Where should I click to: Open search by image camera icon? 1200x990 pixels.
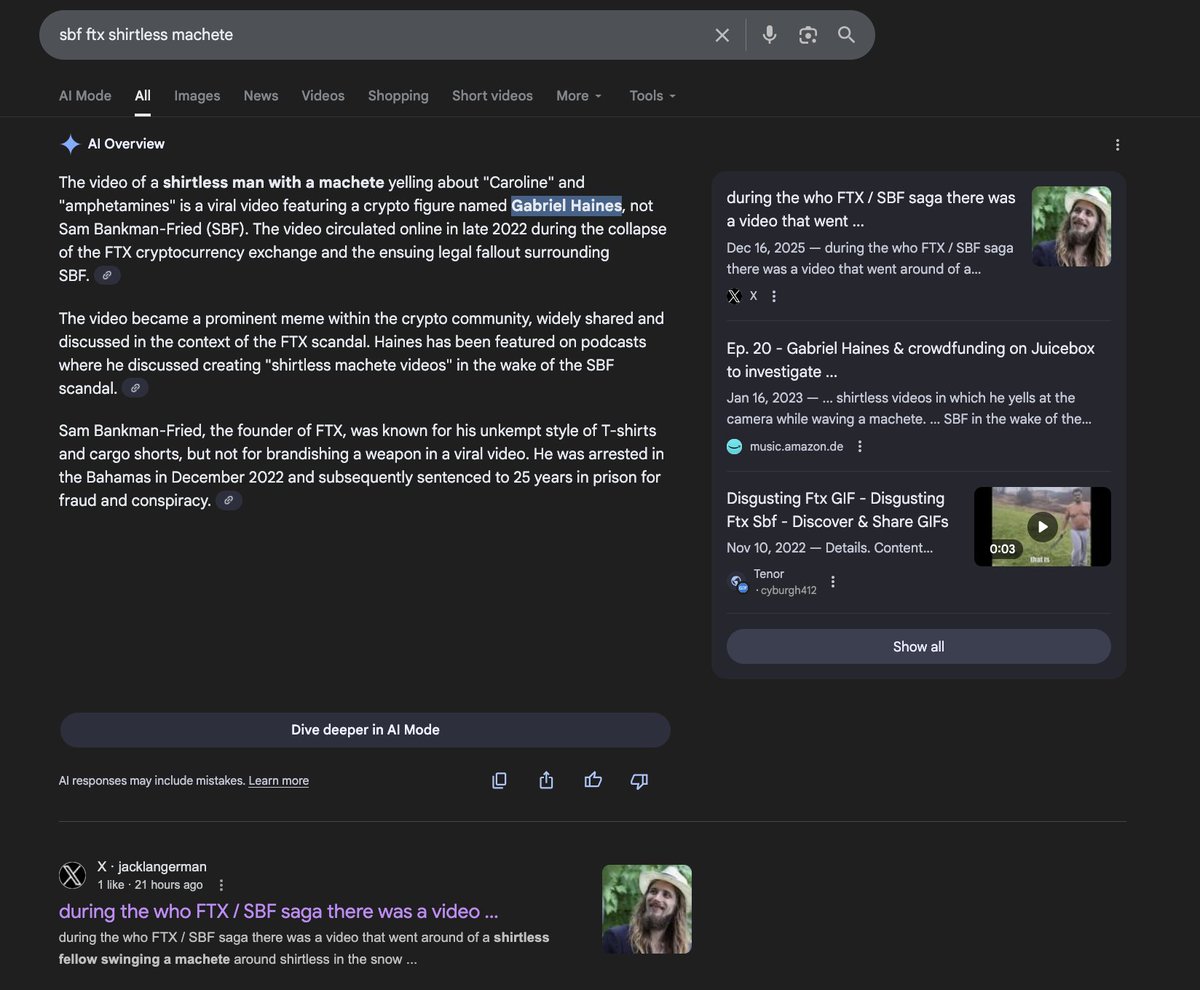click(x=808, y=35)
